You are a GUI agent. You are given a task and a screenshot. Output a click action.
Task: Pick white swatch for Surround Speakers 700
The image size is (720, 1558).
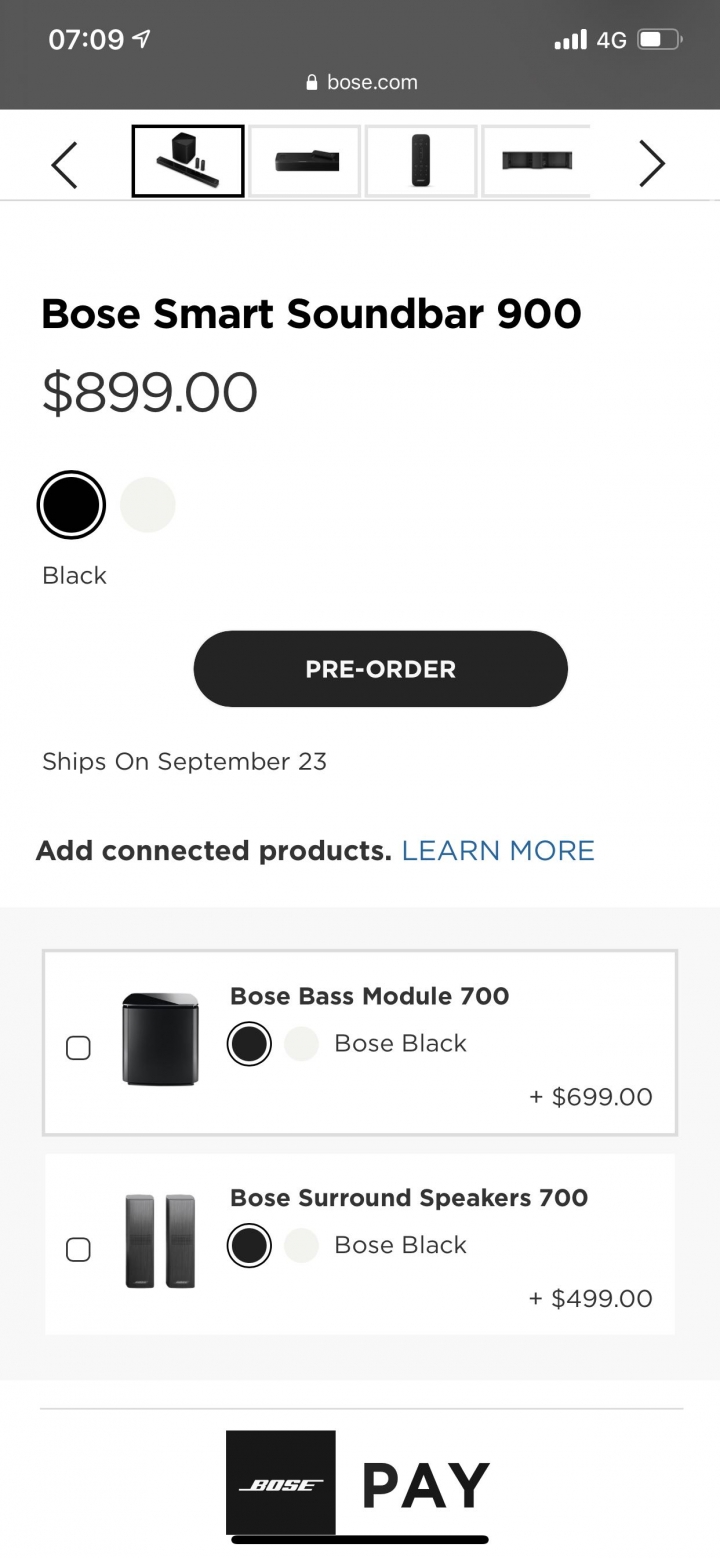coord(301,1246)
